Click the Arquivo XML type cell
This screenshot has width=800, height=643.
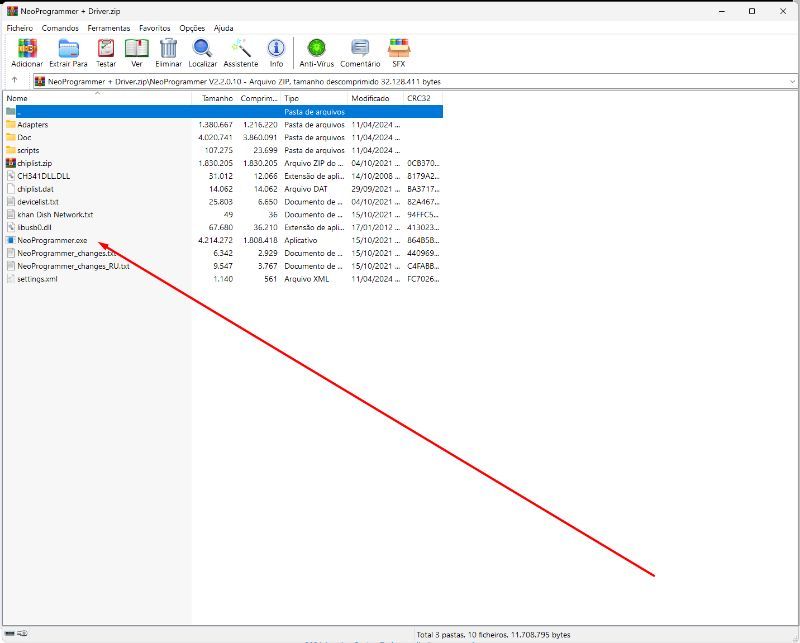point(307,279)
